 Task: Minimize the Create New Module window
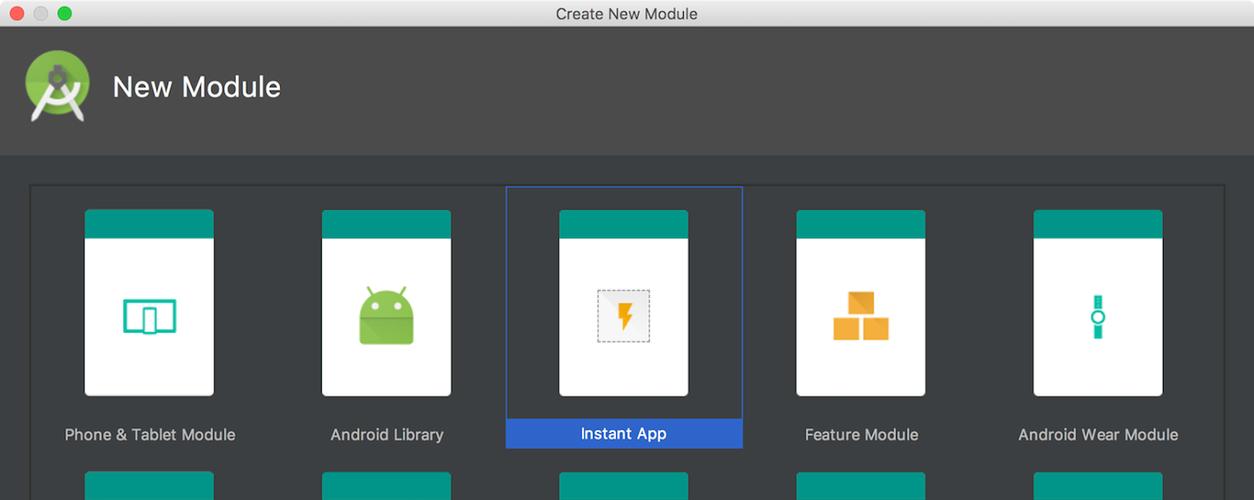(41, 13)
